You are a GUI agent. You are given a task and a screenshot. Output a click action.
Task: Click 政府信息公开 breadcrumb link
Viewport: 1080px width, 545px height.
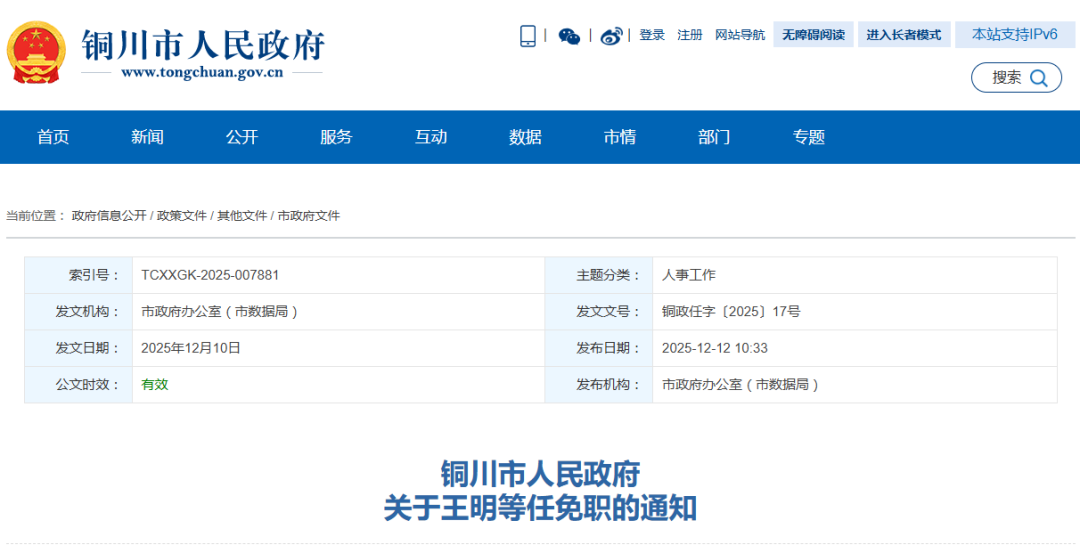tap(109, 216)
